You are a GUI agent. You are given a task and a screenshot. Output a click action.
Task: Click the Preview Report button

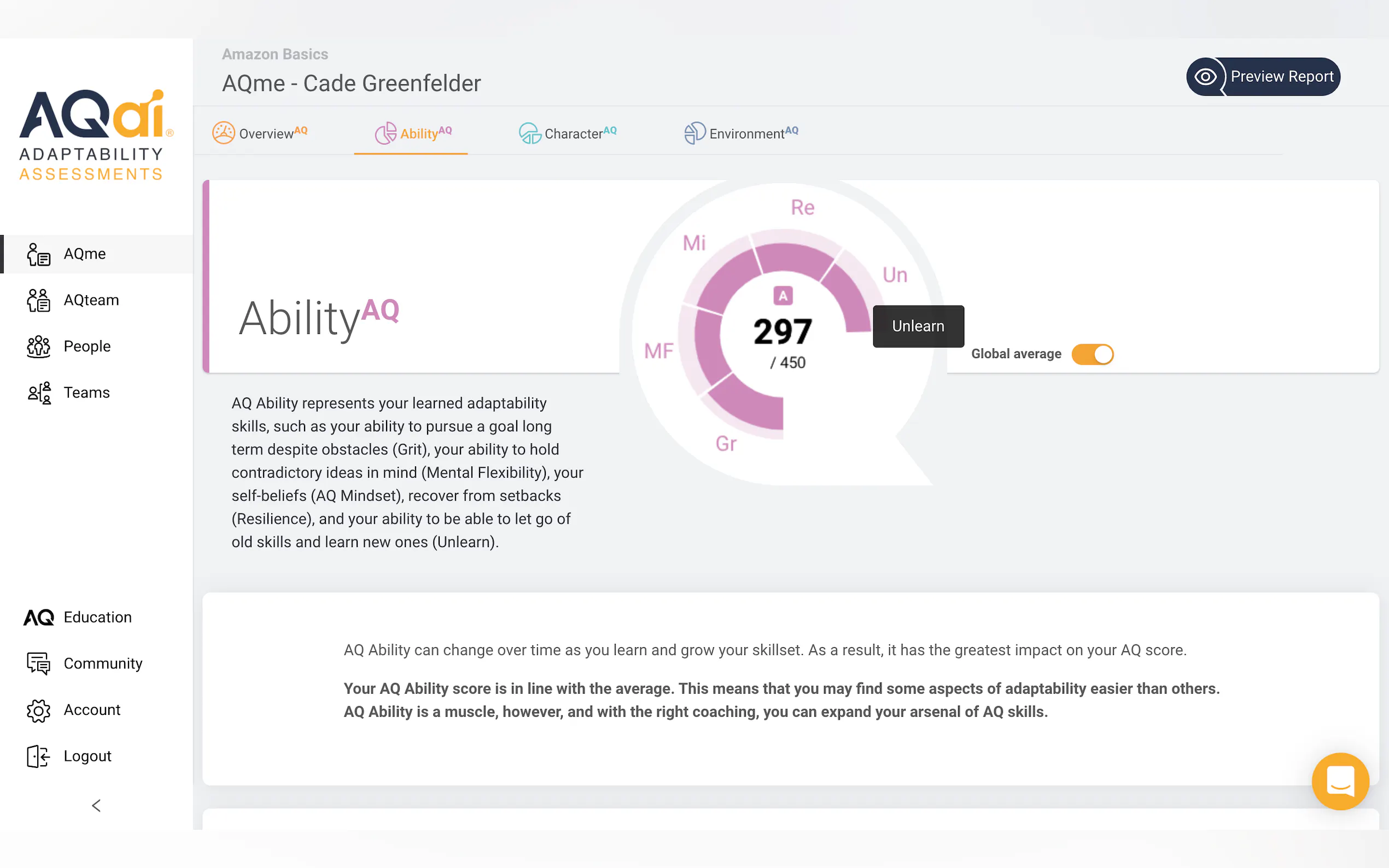(x=1263, y=77)
